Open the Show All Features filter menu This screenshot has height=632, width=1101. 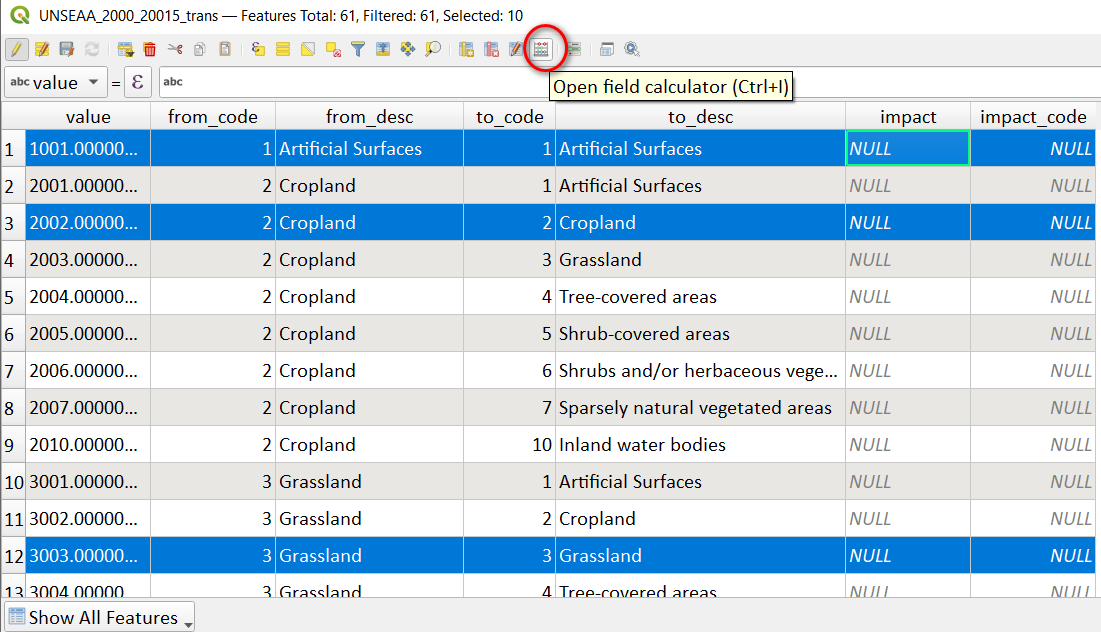point(99,617)
